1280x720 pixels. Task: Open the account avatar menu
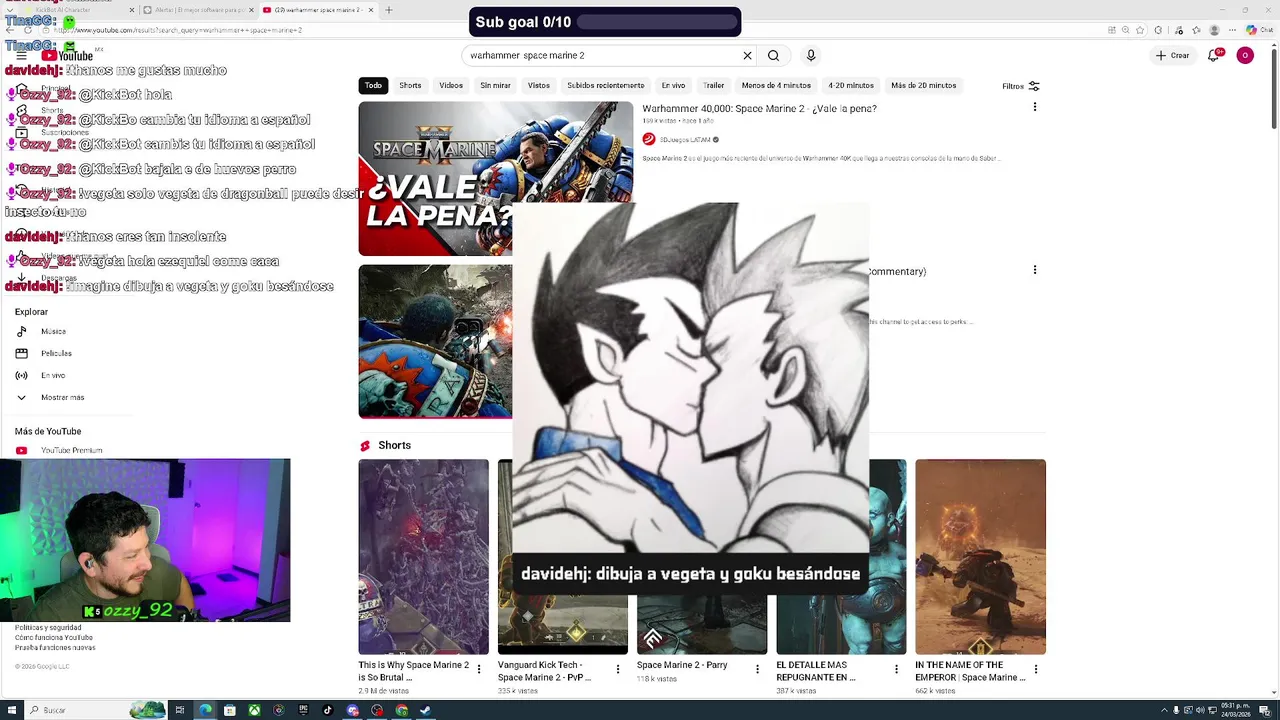[x=1245, y=56]
